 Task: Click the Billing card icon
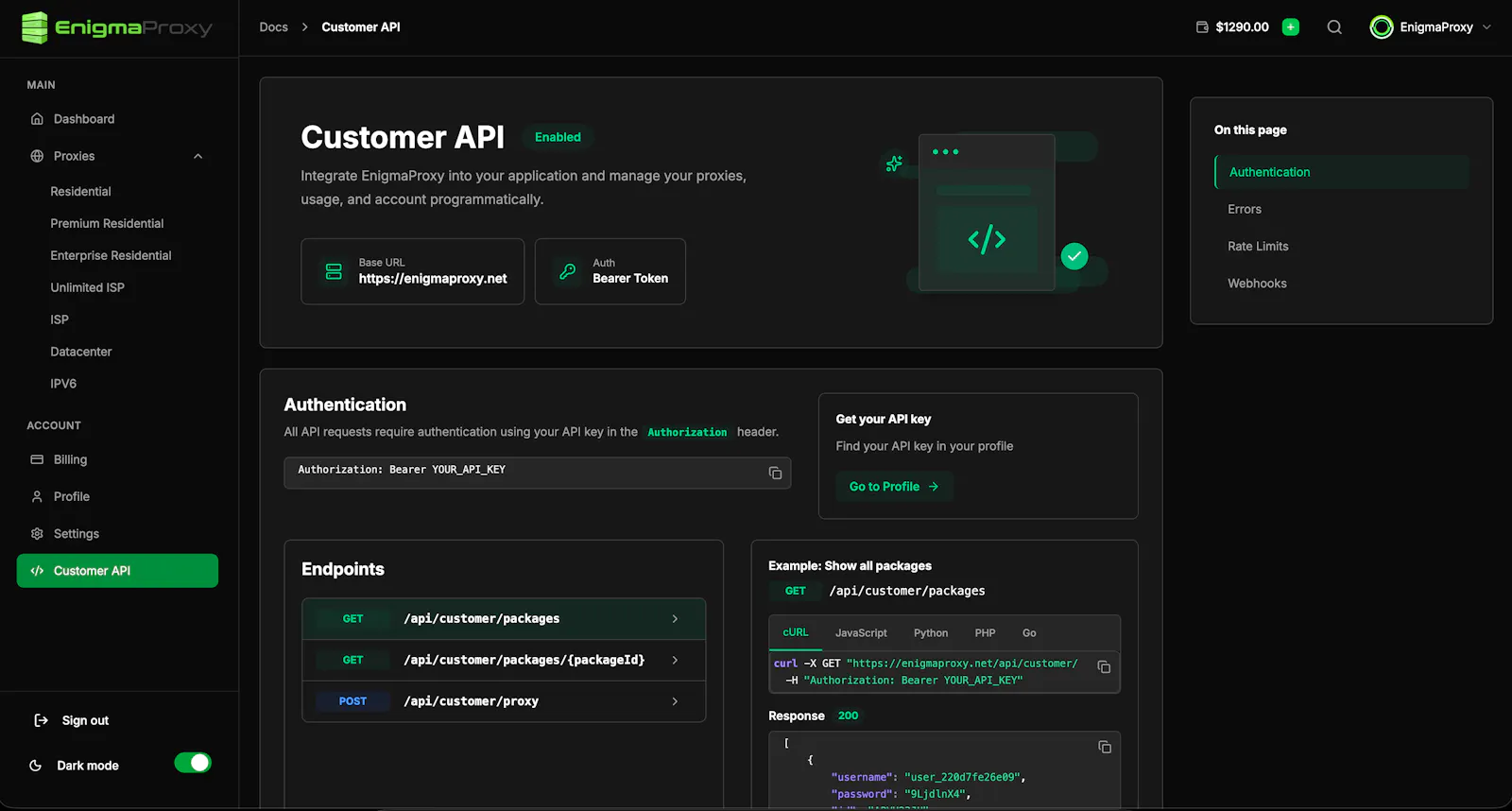click(37, 459)
